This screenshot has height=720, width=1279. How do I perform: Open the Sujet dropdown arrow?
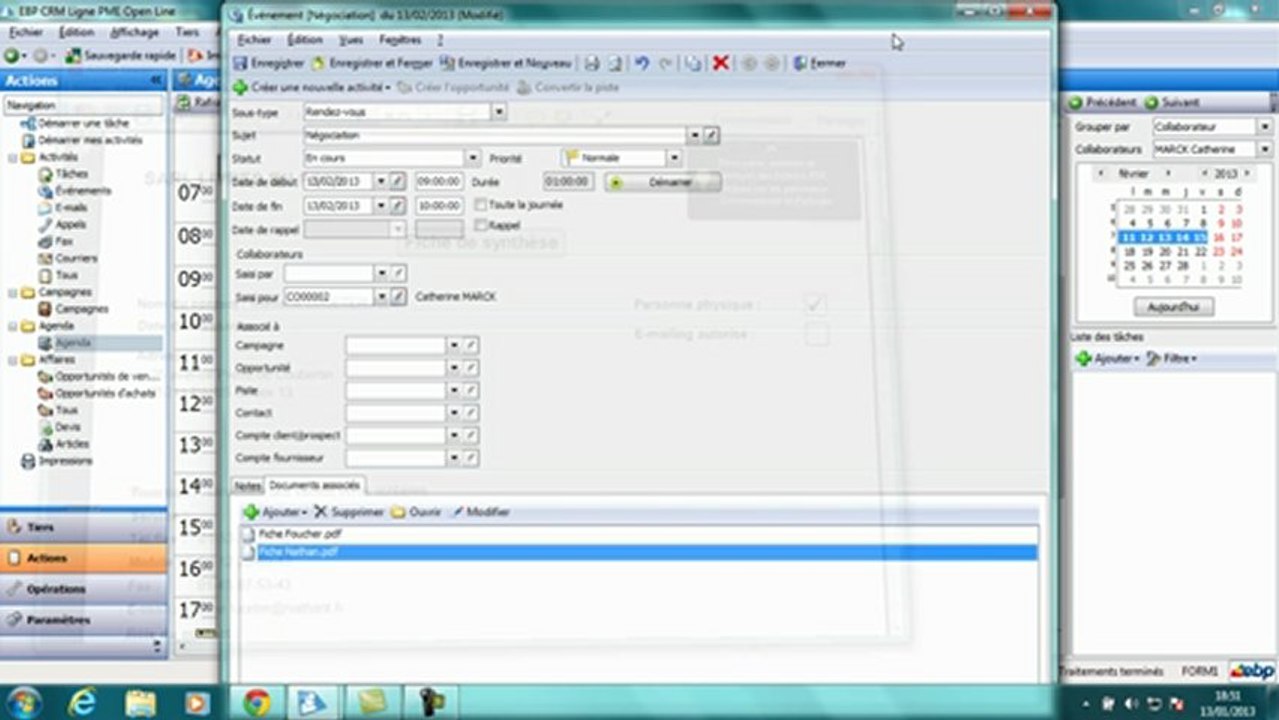point(694,135)
